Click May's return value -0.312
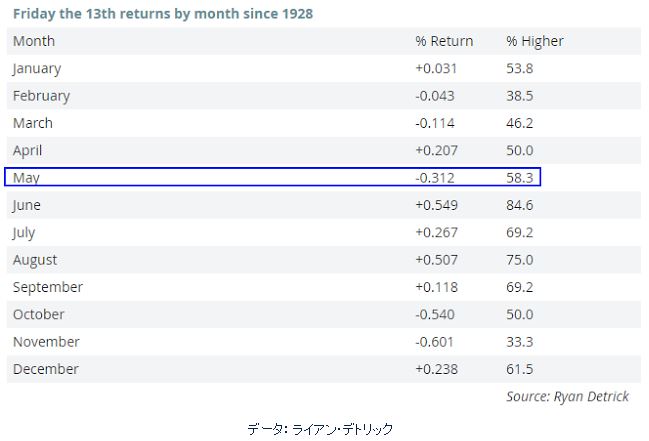This screenshot has width=649, height=441. 435,178
